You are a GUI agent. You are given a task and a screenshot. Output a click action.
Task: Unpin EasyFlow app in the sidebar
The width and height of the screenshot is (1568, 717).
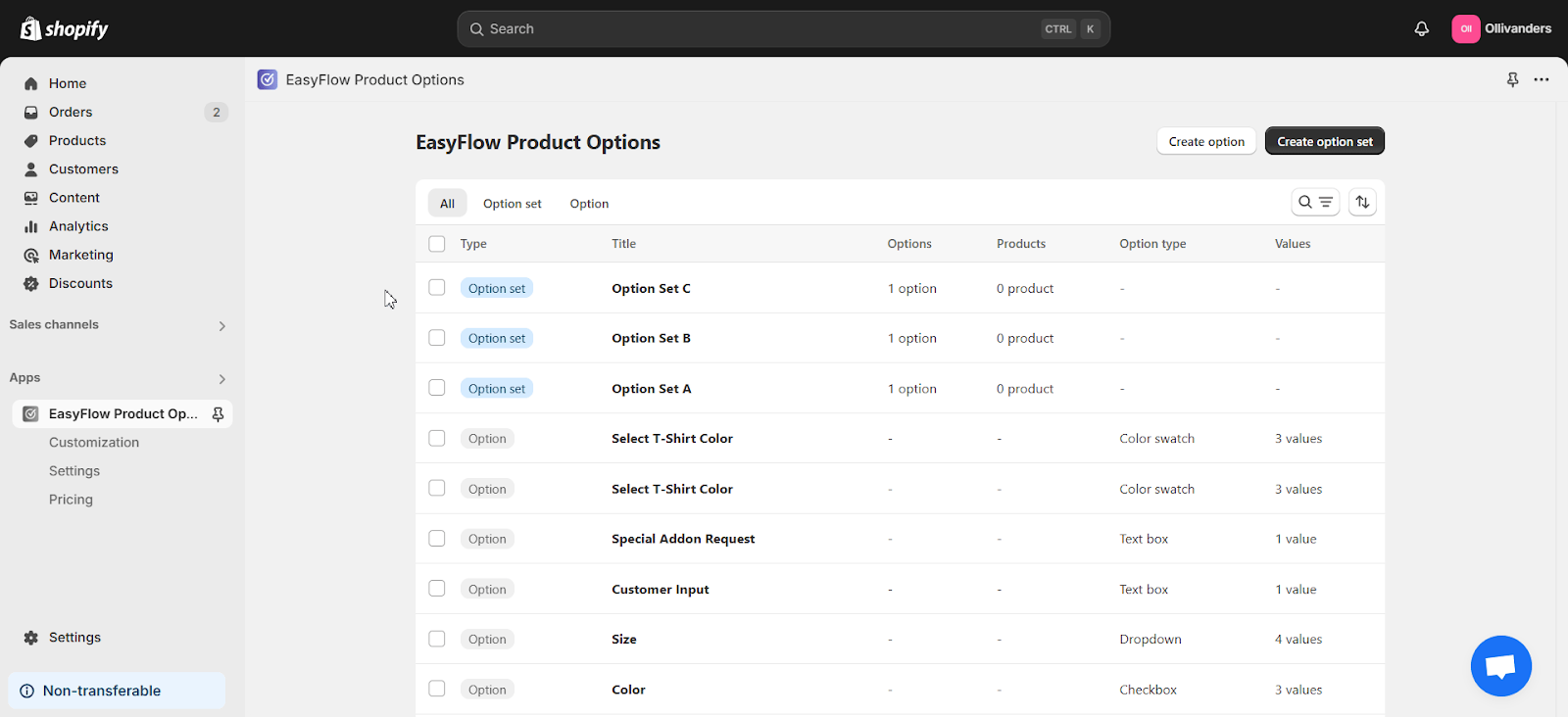[x=218, y=413]
